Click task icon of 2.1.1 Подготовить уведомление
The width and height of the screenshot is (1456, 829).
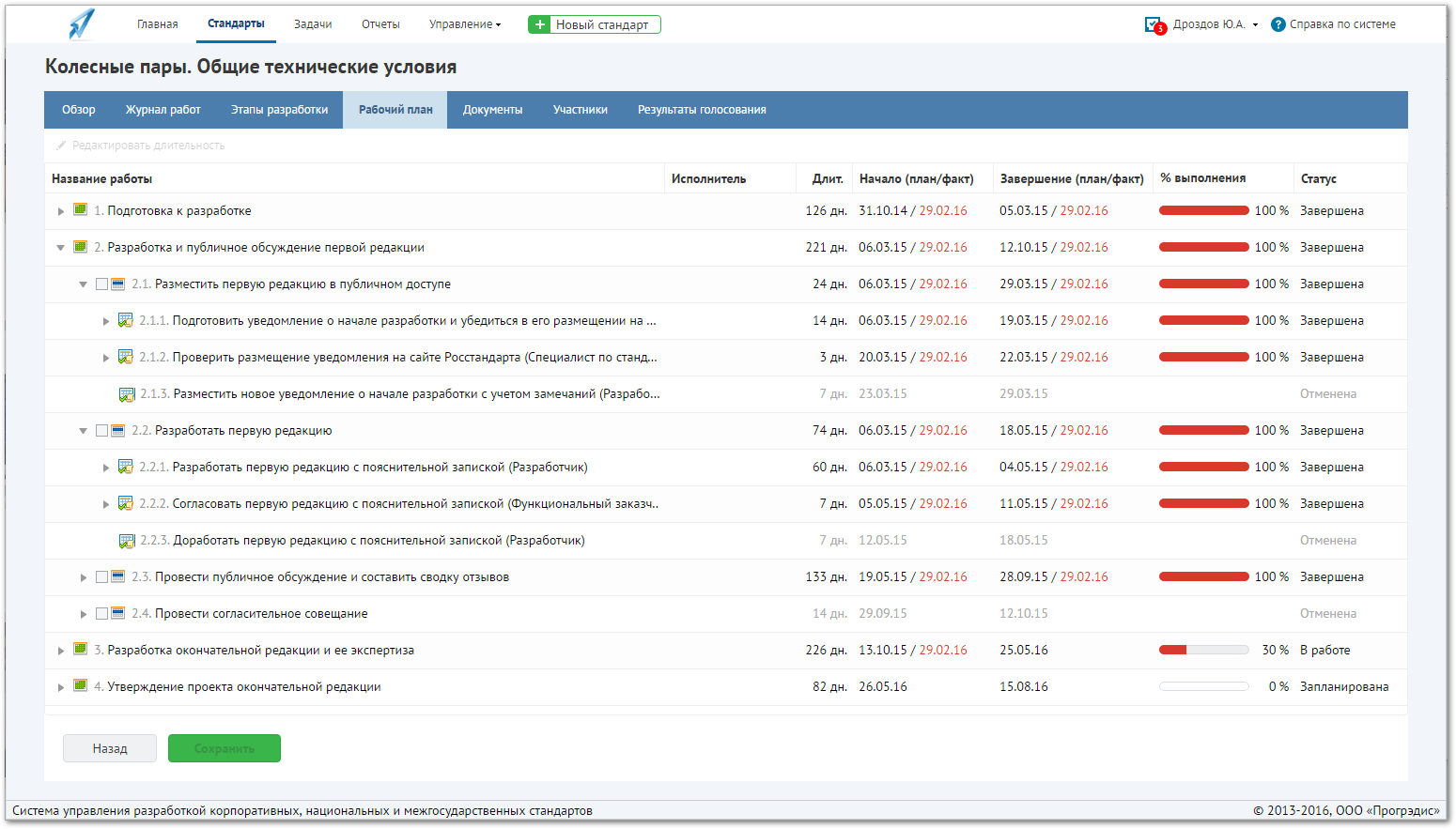(125, 320)
